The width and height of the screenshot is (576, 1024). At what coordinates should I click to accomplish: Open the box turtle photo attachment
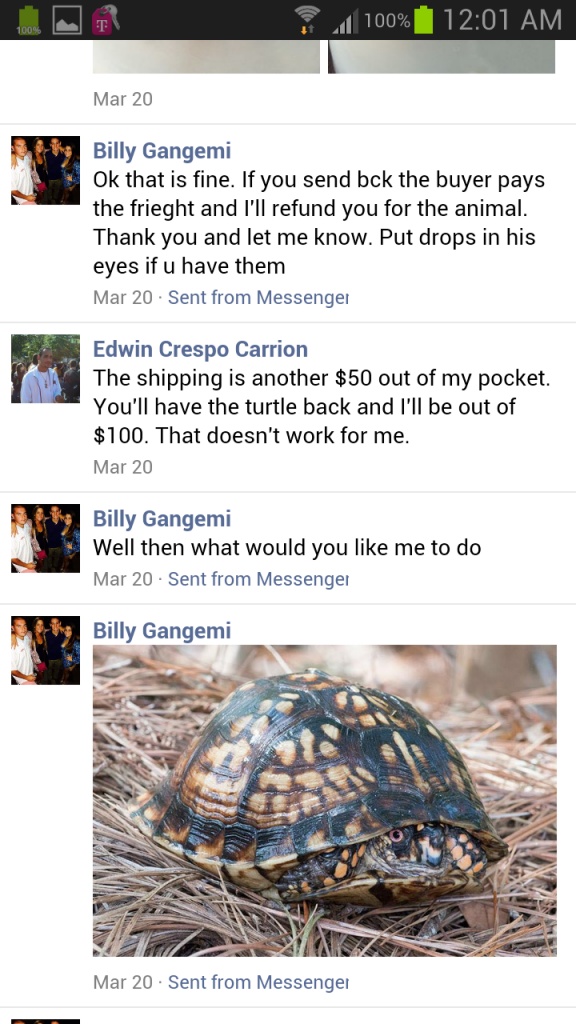pos(325,801)
